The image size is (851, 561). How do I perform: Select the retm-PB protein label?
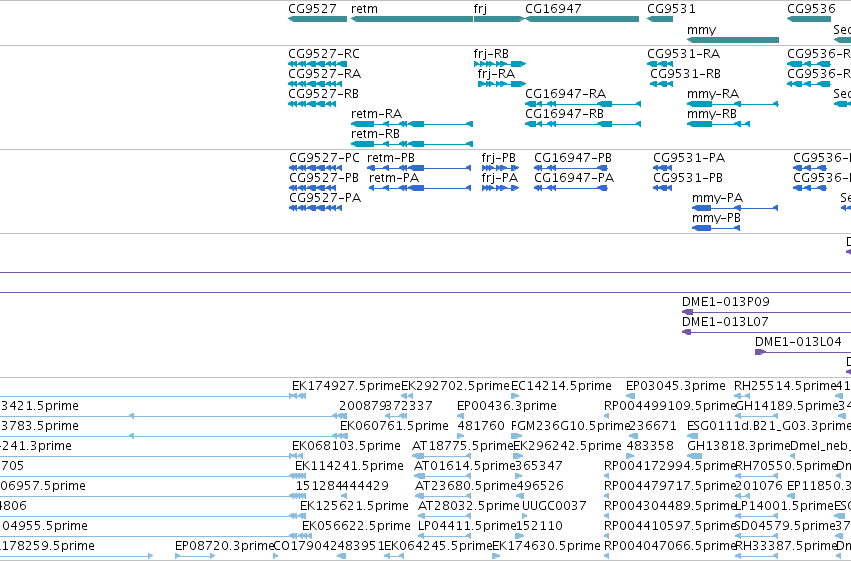391,158
